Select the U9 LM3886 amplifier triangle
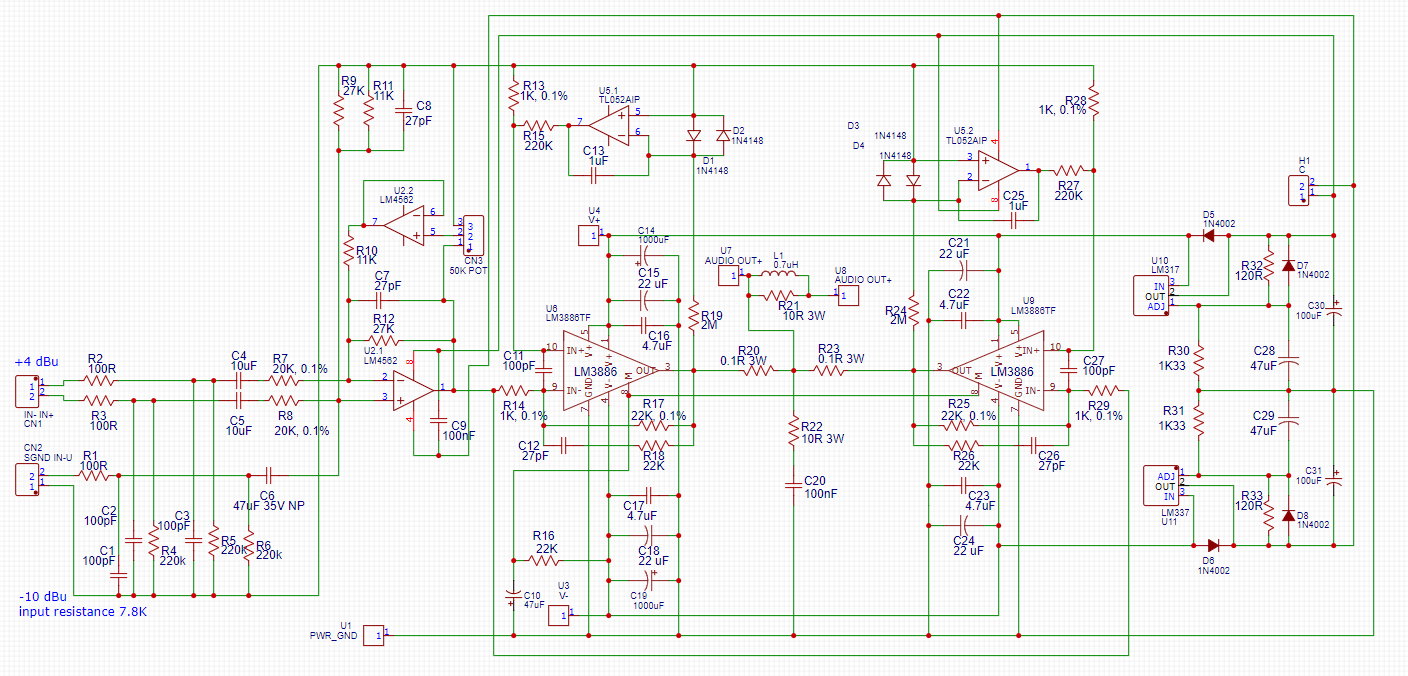 (995, 370)
